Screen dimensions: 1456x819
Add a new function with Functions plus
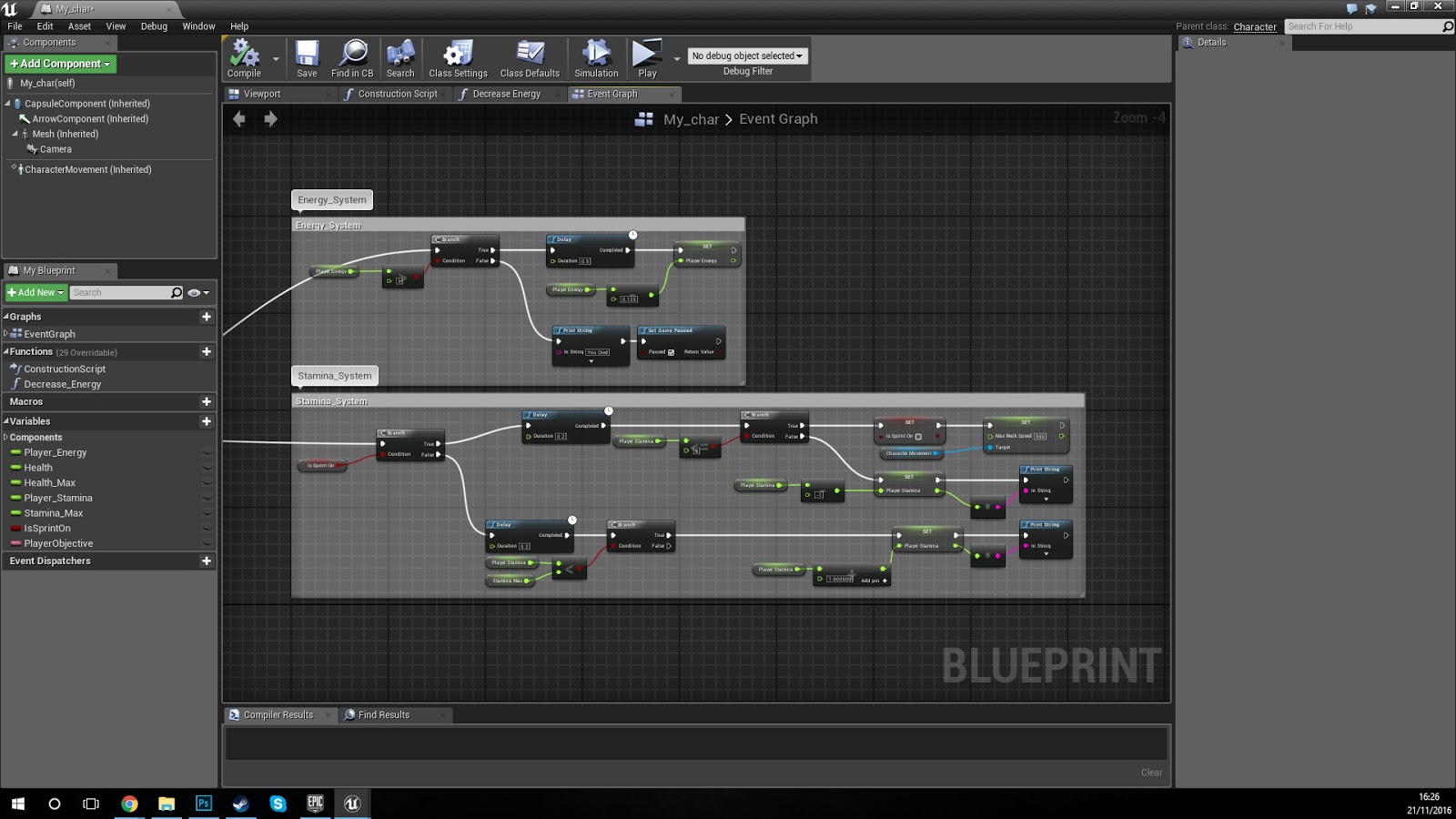click(207, 351)
